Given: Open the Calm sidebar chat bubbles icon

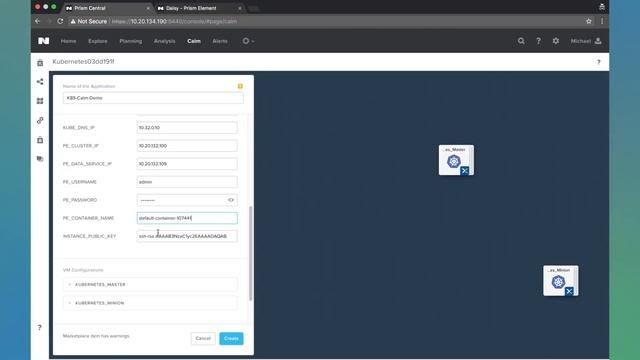Looking at the screenshot, I should click(40, 159).
